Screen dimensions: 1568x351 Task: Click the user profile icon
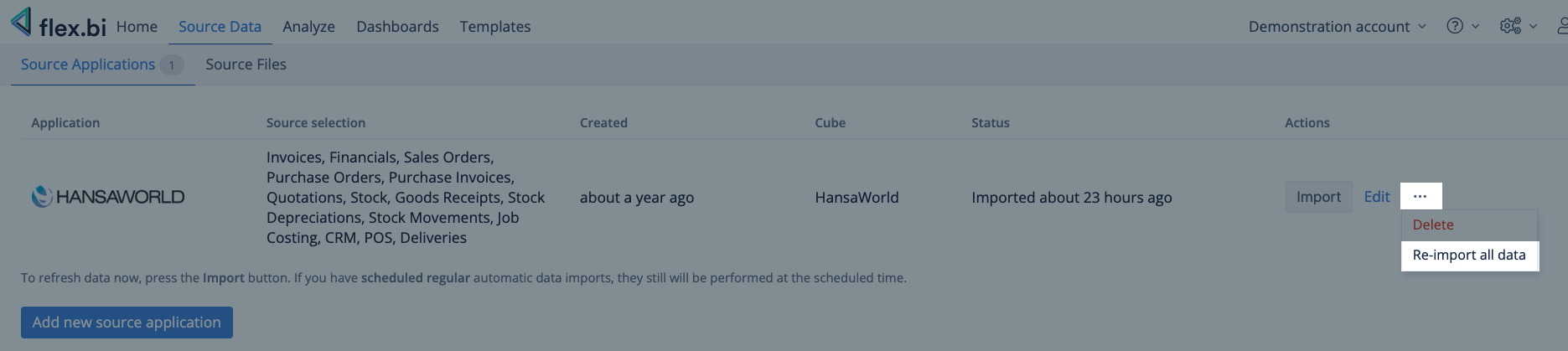pyautogui.click(x=1561, y=26)
